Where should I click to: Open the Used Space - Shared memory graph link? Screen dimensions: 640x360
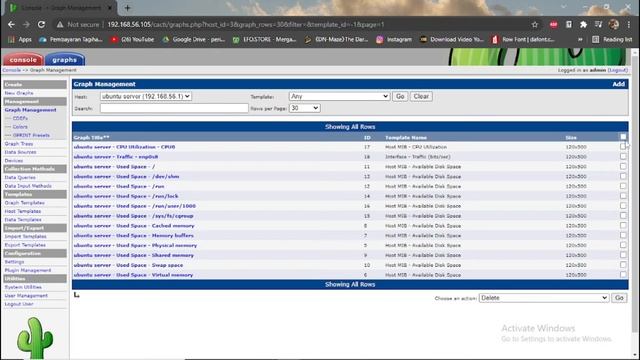click(133, 256)
